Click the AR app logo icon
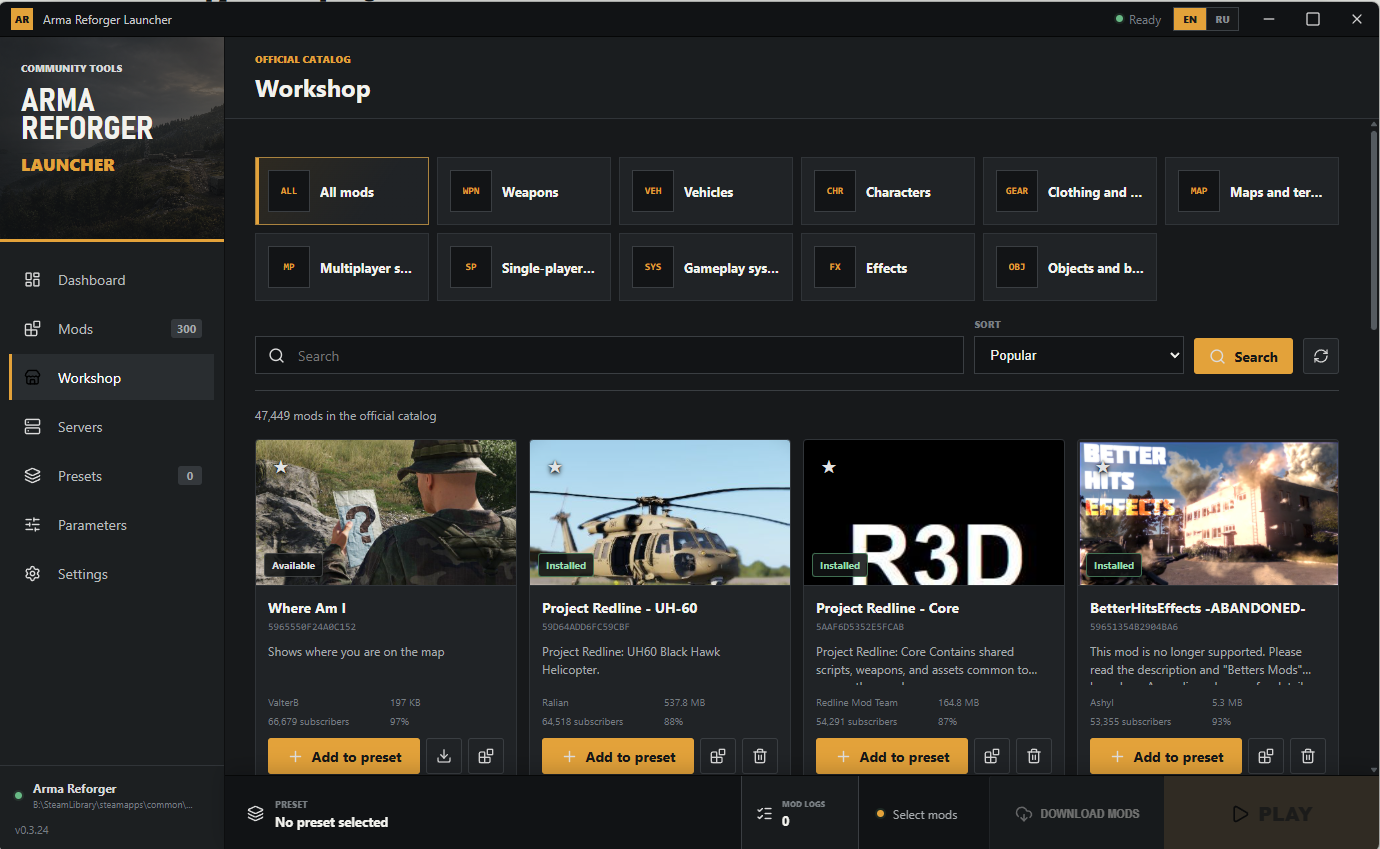The height and width of the screenshot is (849, 1380). tap(22, 19)
